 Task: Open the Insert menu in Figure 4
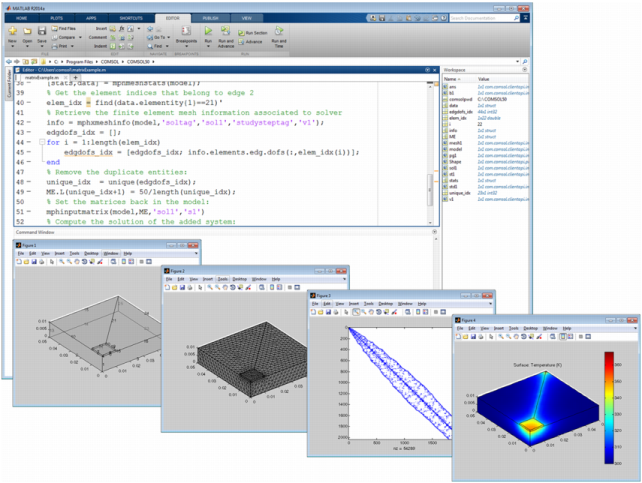499,328
